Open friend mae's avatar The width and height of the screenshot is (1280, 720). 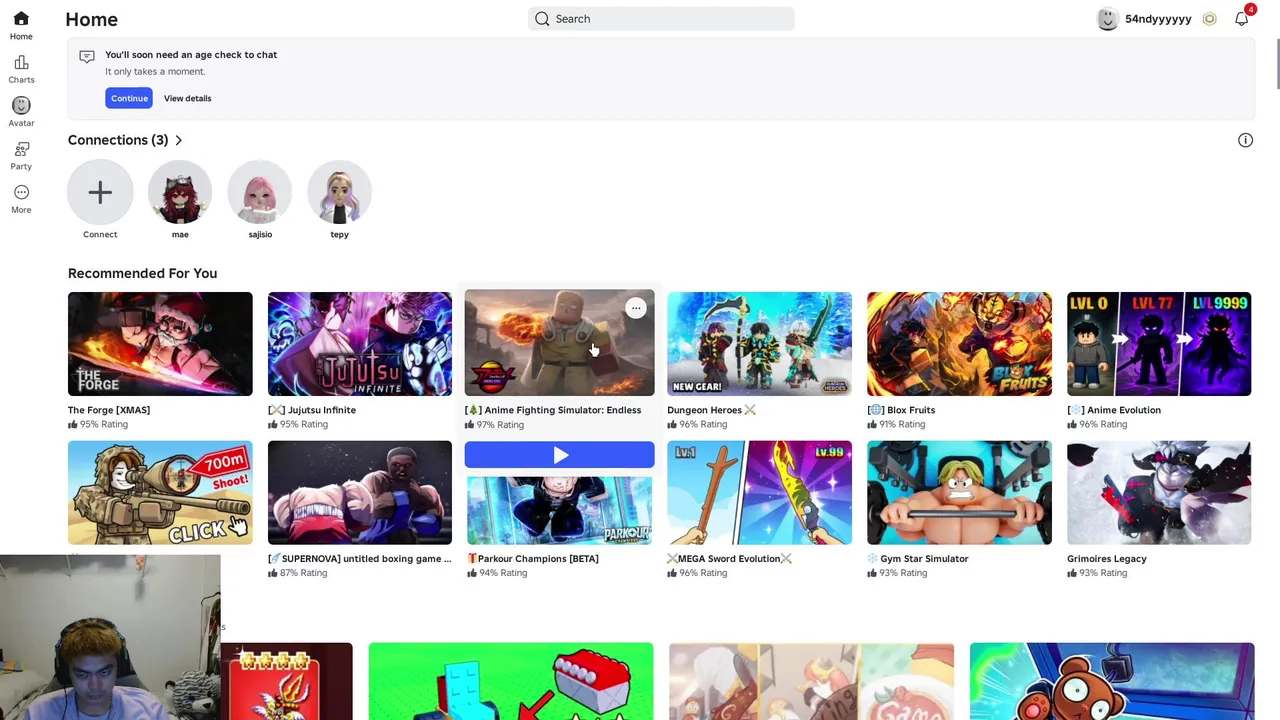pos(180,192)
